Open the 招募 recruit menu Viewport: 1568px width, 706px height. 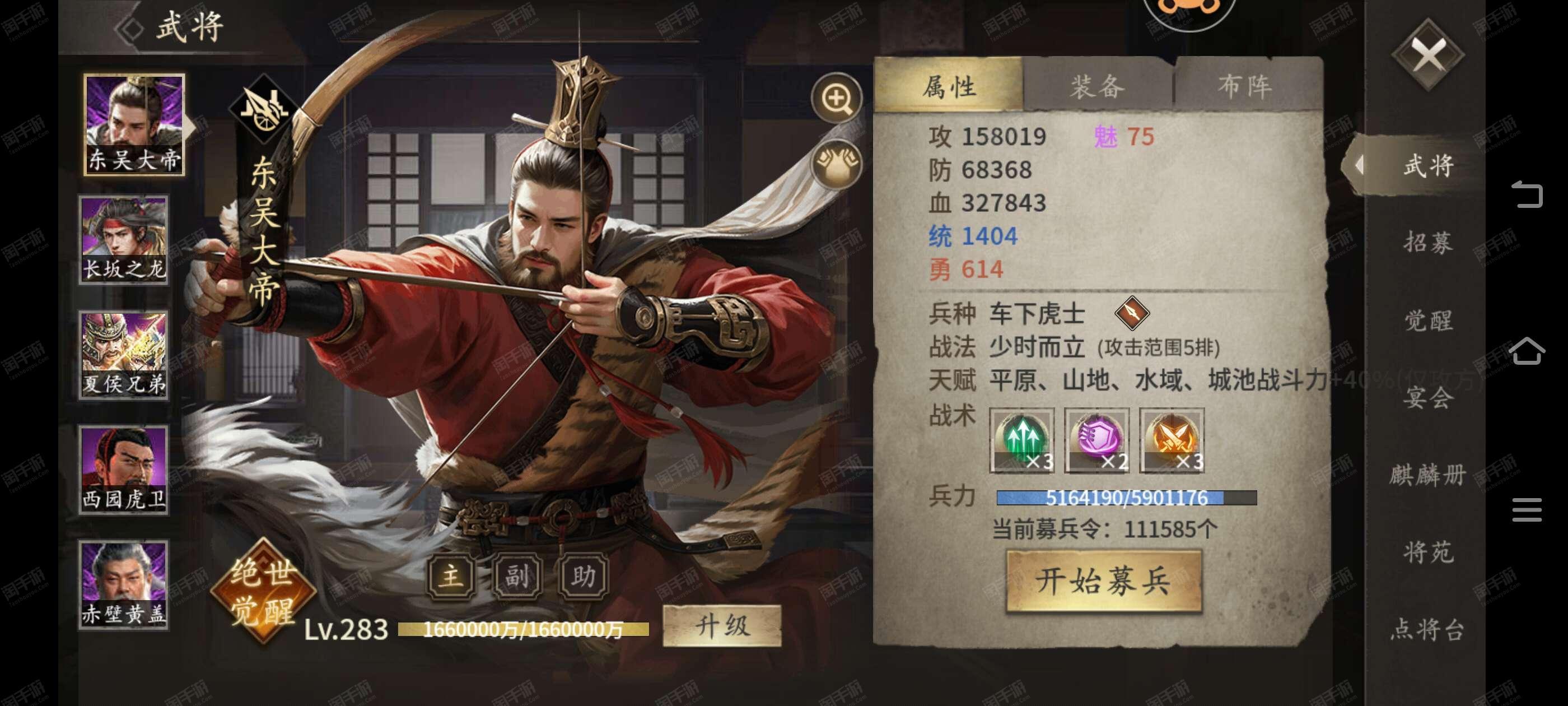tap(1429, 243)
